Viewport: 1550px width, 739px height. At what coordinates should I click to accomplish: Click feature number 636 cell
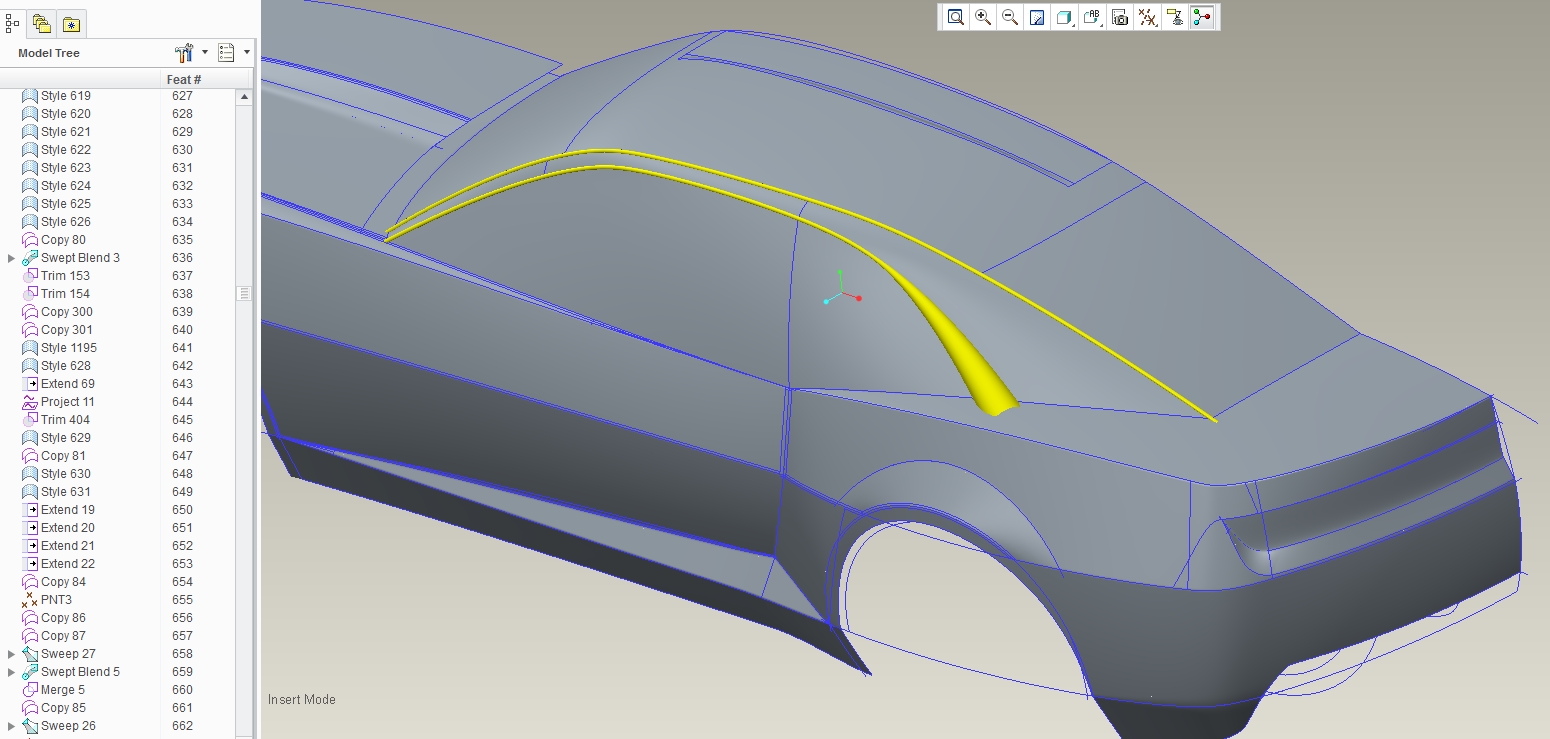pyautogui.click(x=182, y=258)
